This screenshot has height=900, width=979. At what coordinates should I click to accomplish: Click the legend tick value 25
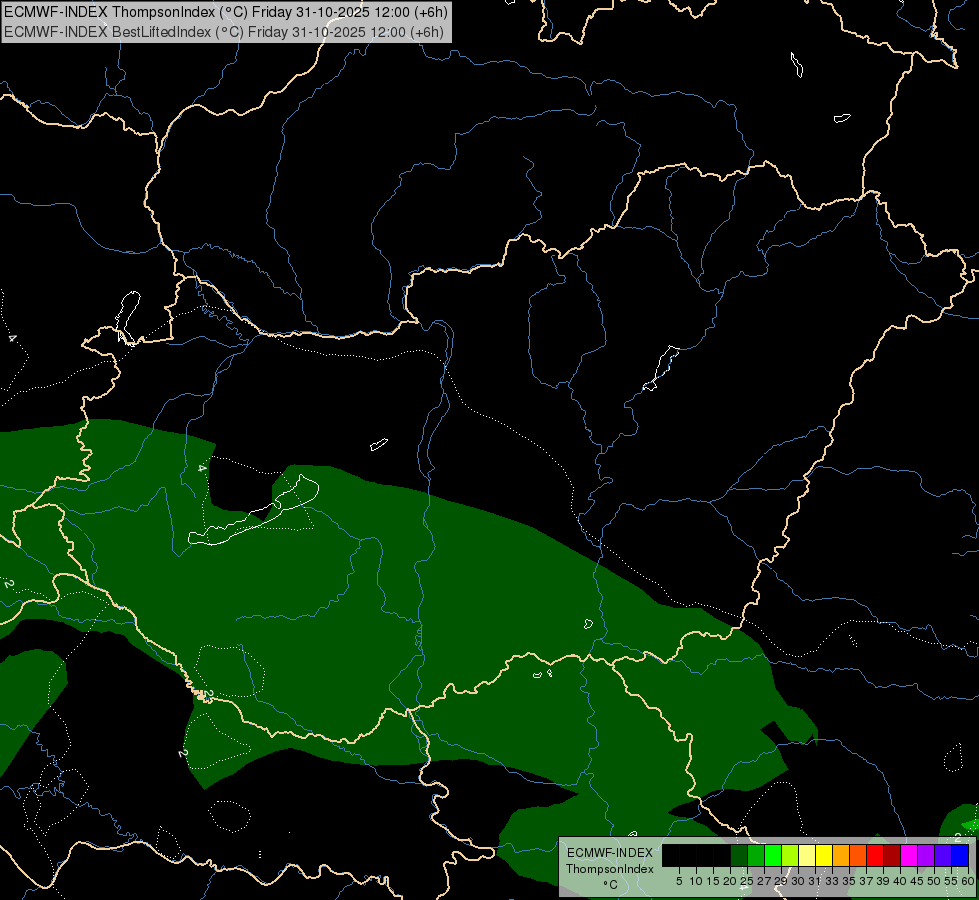(x=747, y=881)
